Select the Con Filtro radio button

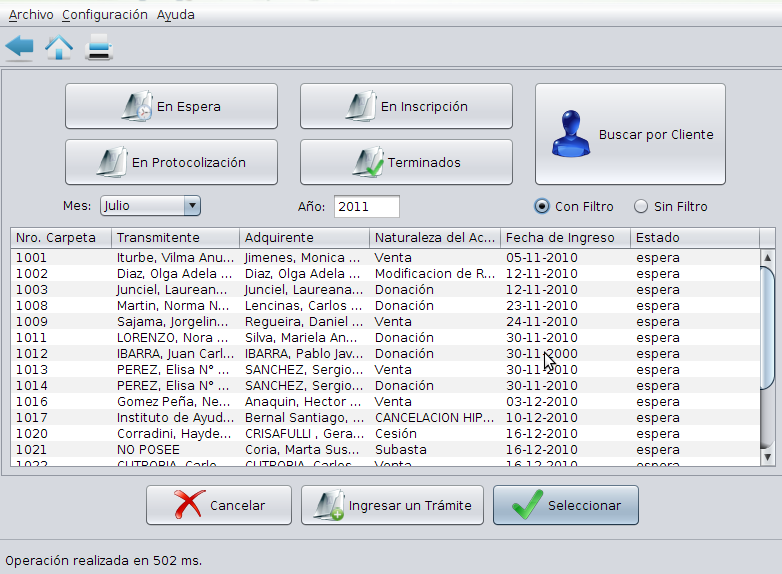542,207
